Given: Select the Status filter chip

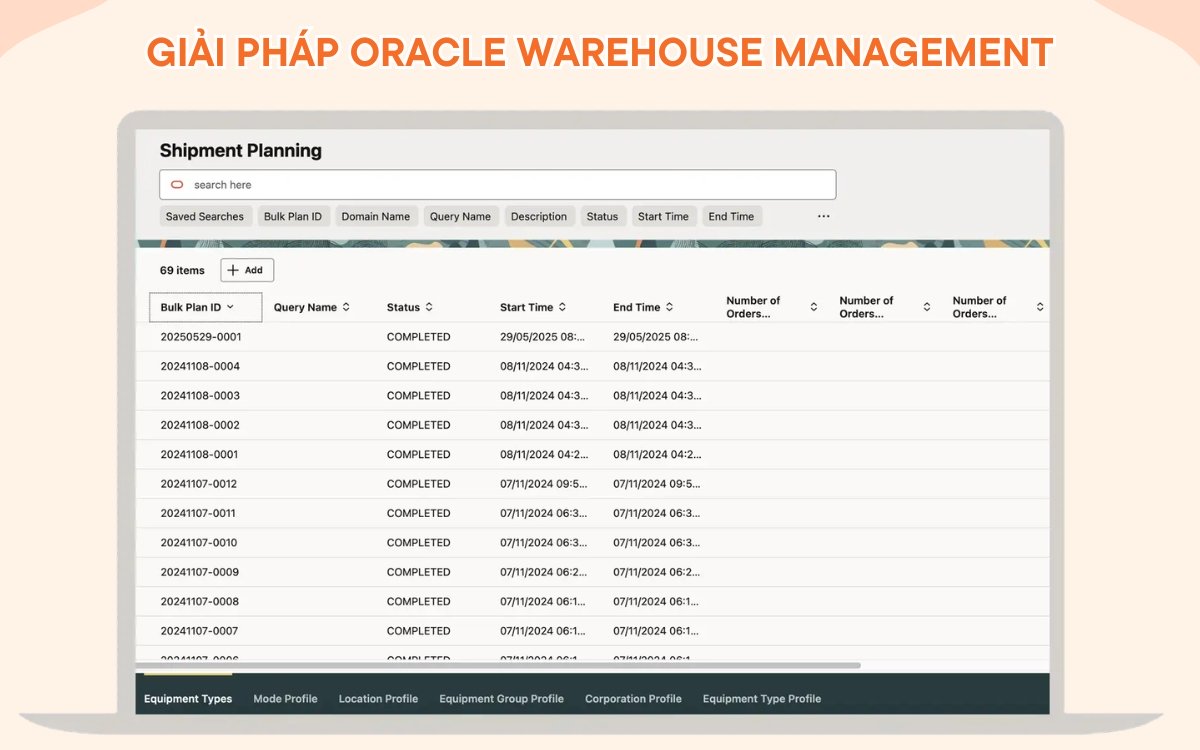Looking at the screenshot, I should (602, 216).
